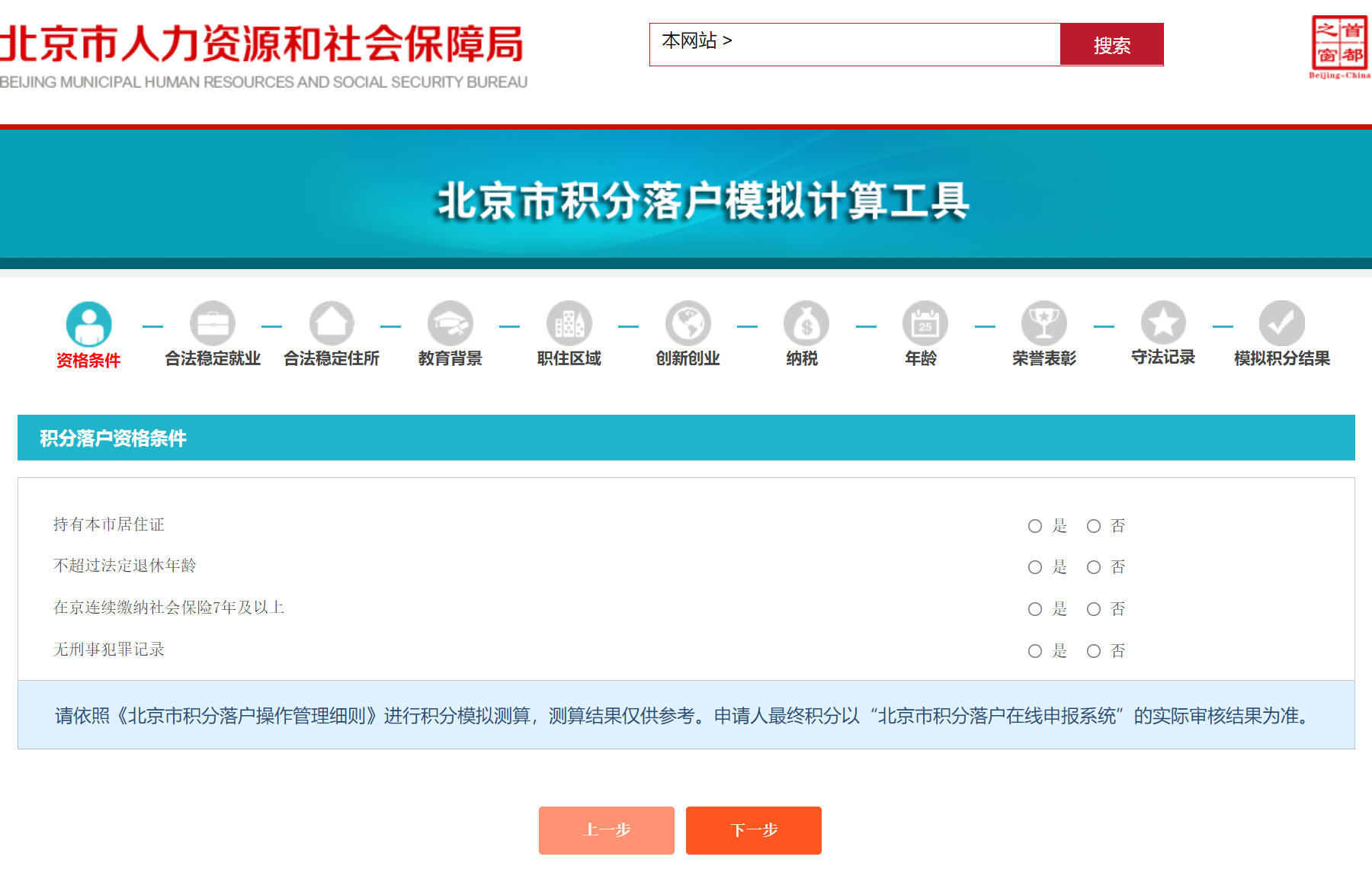Open the 纳税 step label
The height and width of the screenshot is (879, 1372).
(802, 358)
